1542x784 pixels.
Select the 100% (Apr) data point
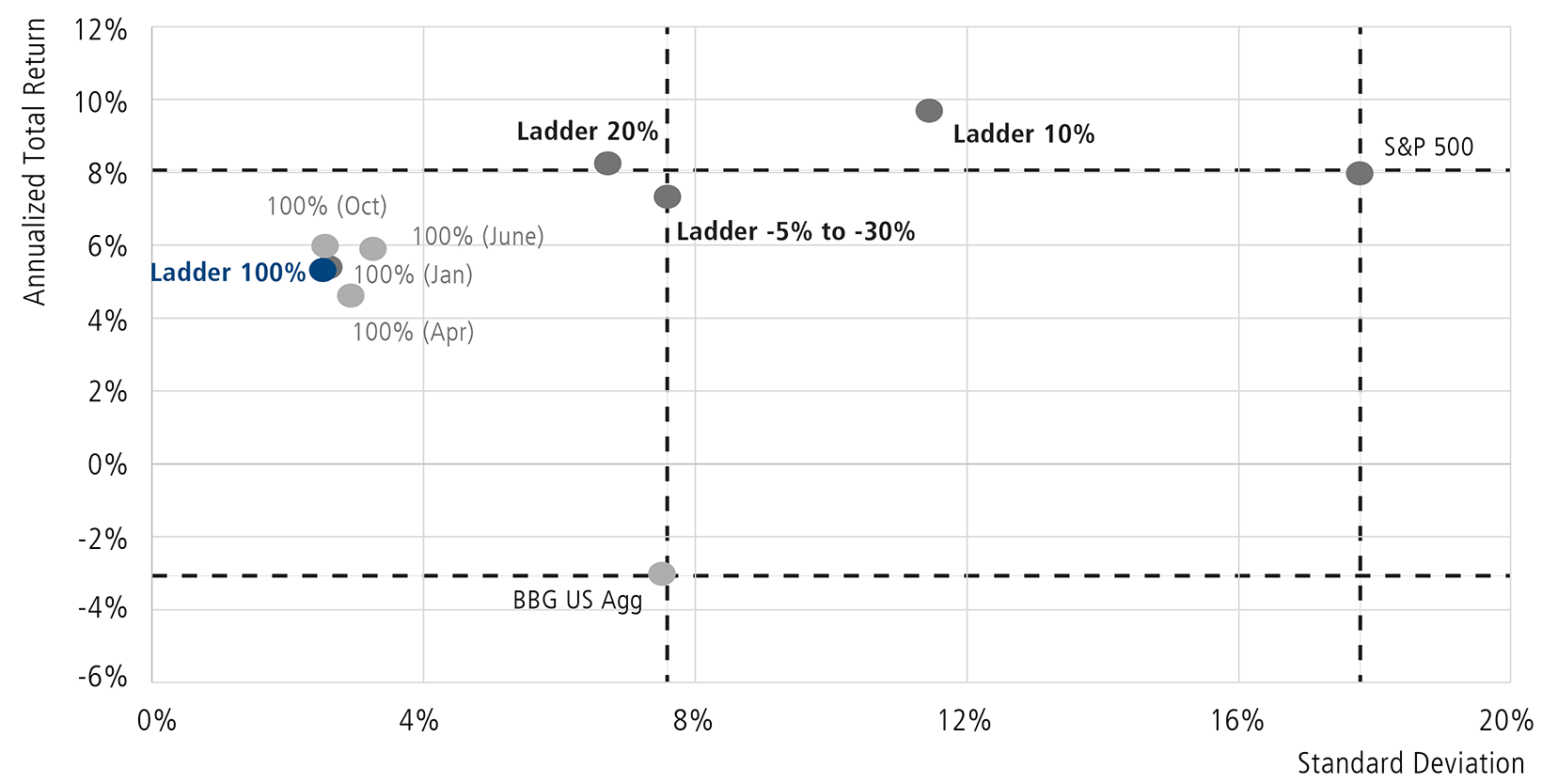tap(351, 296)
